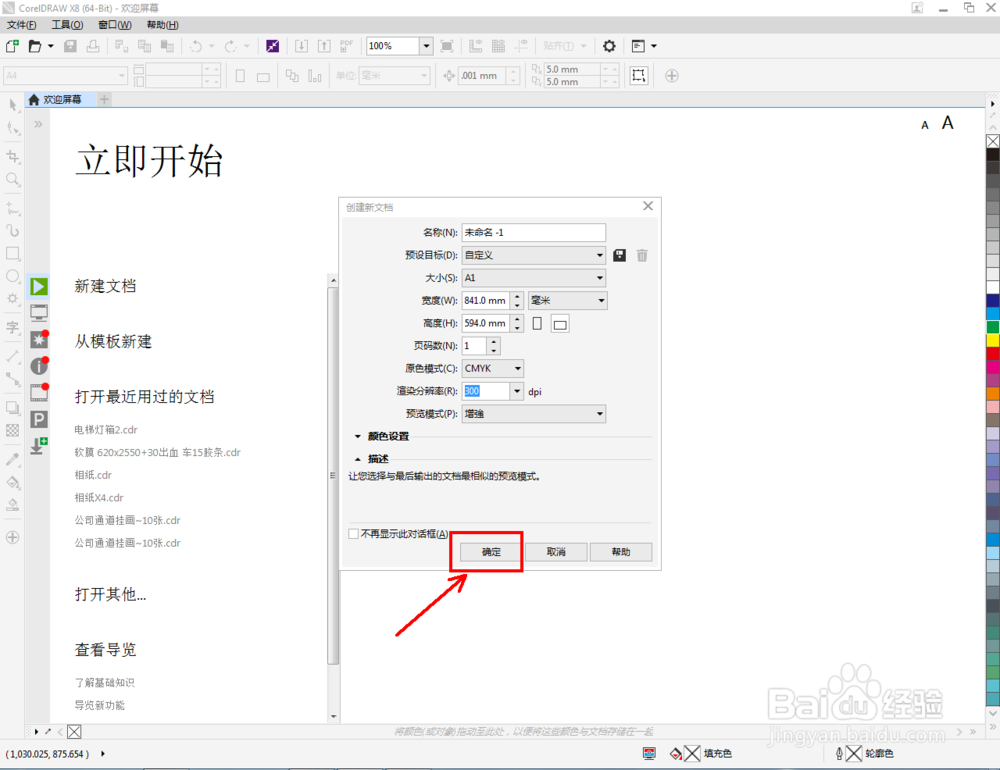Viewport: 1000px width, 770px height.
Task: Collapse the Description section
Action: coord(358,459)
